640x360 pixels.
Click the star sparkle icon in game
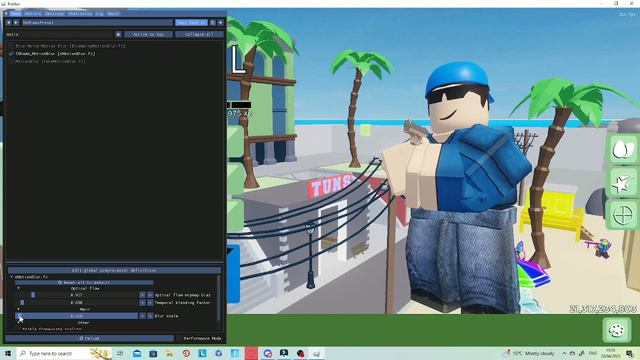pyautogui.click(x=623, y=182)
